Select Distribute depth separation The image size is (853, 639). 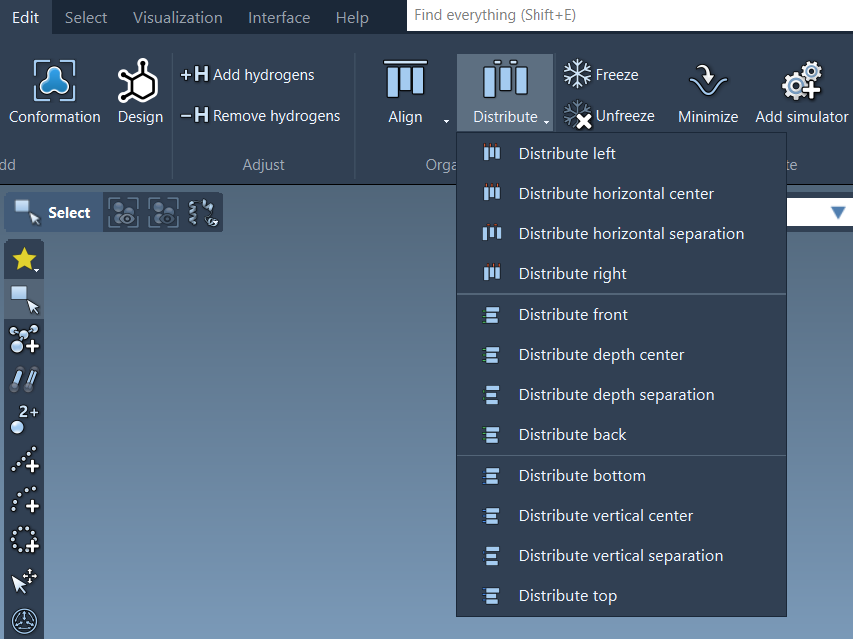click(x=616, y=395)
